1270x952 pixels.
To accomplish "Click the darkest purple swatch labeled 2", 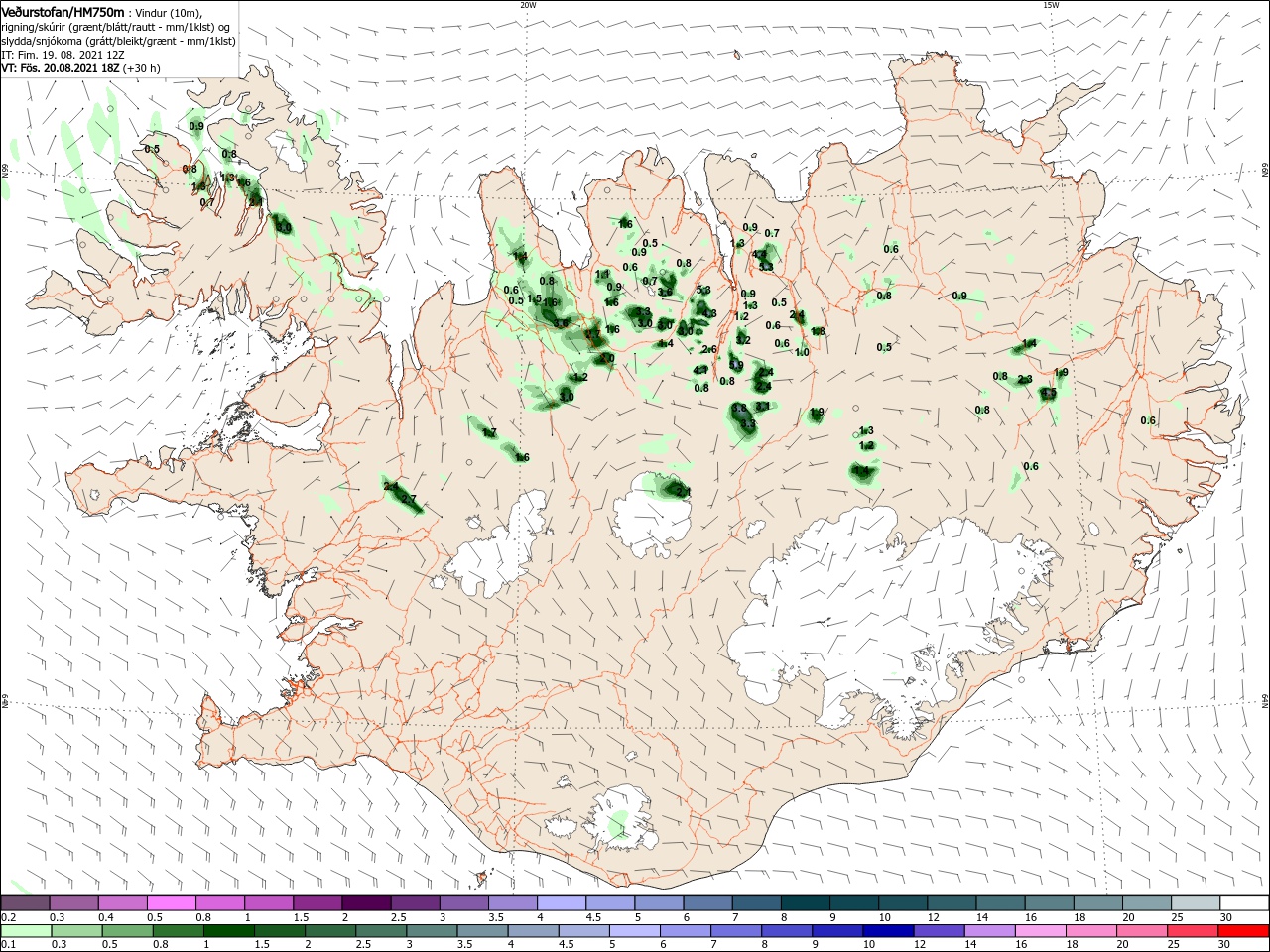I will point(366,903).
